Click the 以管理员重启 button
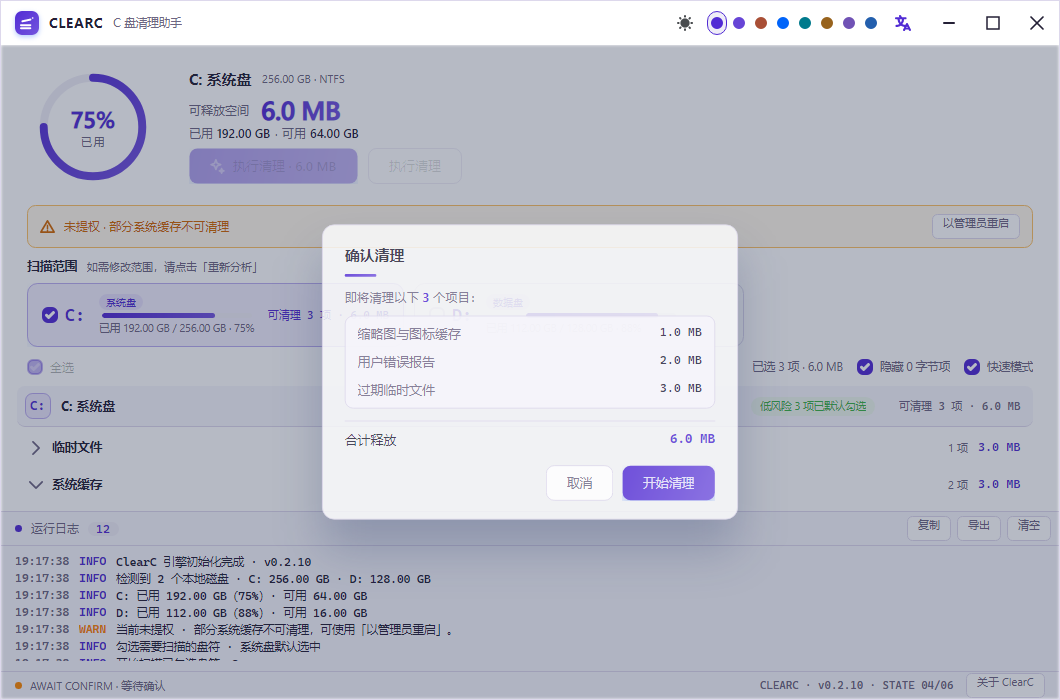1060x700 pixels. (975, 225)
